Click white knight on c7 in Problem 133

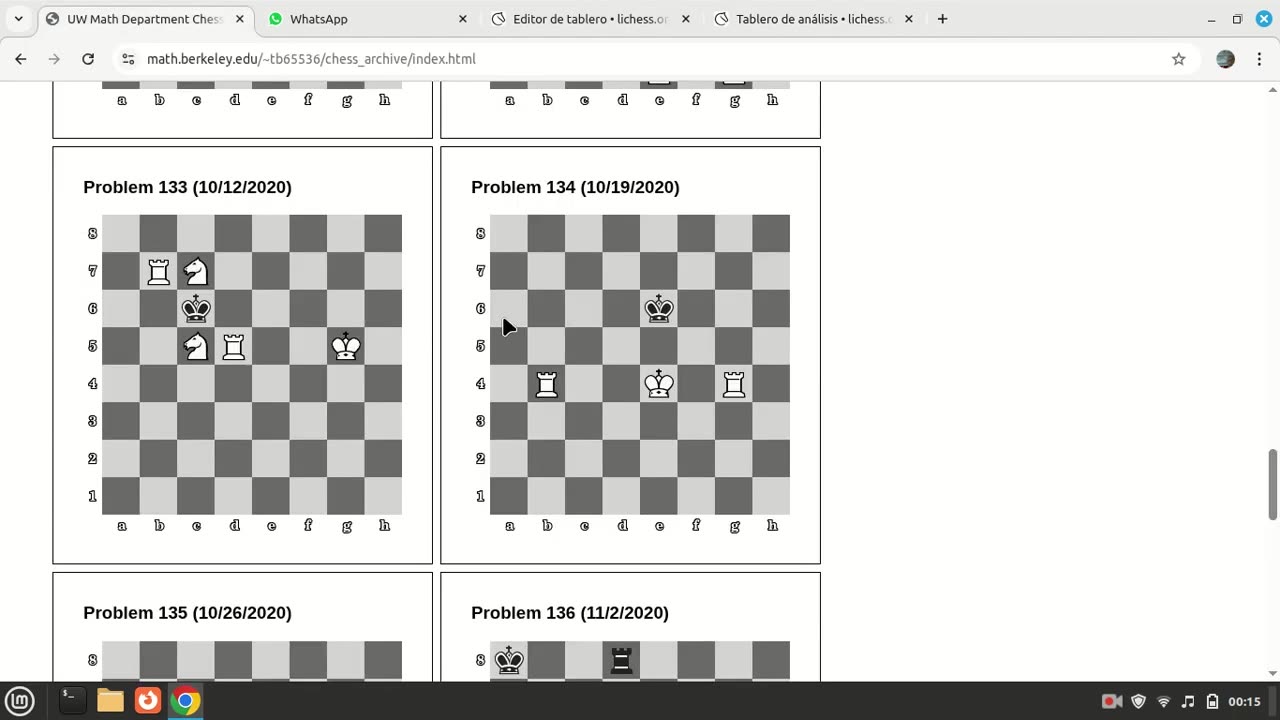click(x=196, y=271)
